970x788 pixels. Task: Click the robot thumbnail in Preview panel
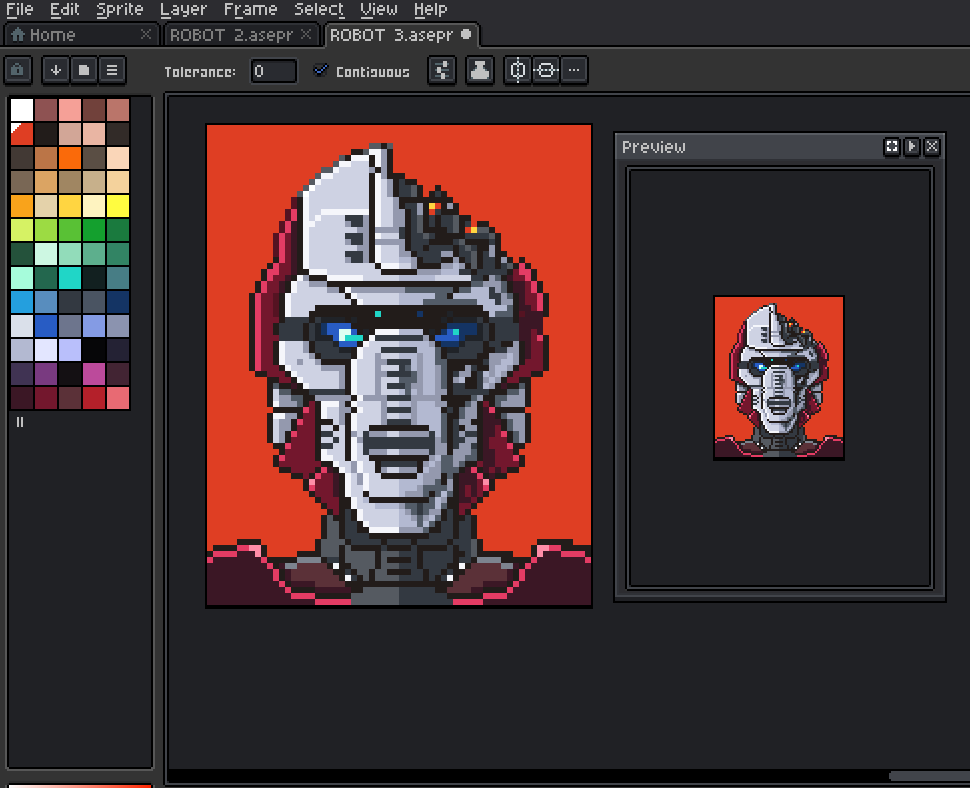779,378
